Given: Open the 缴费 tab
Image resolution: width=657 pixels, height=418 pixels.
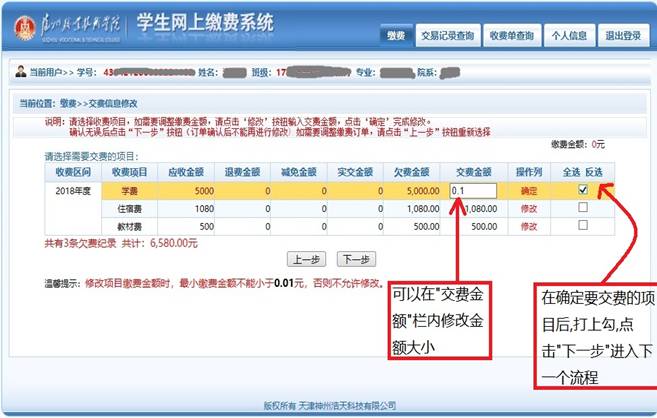Looking at the screenshot, I should point(396,35).
